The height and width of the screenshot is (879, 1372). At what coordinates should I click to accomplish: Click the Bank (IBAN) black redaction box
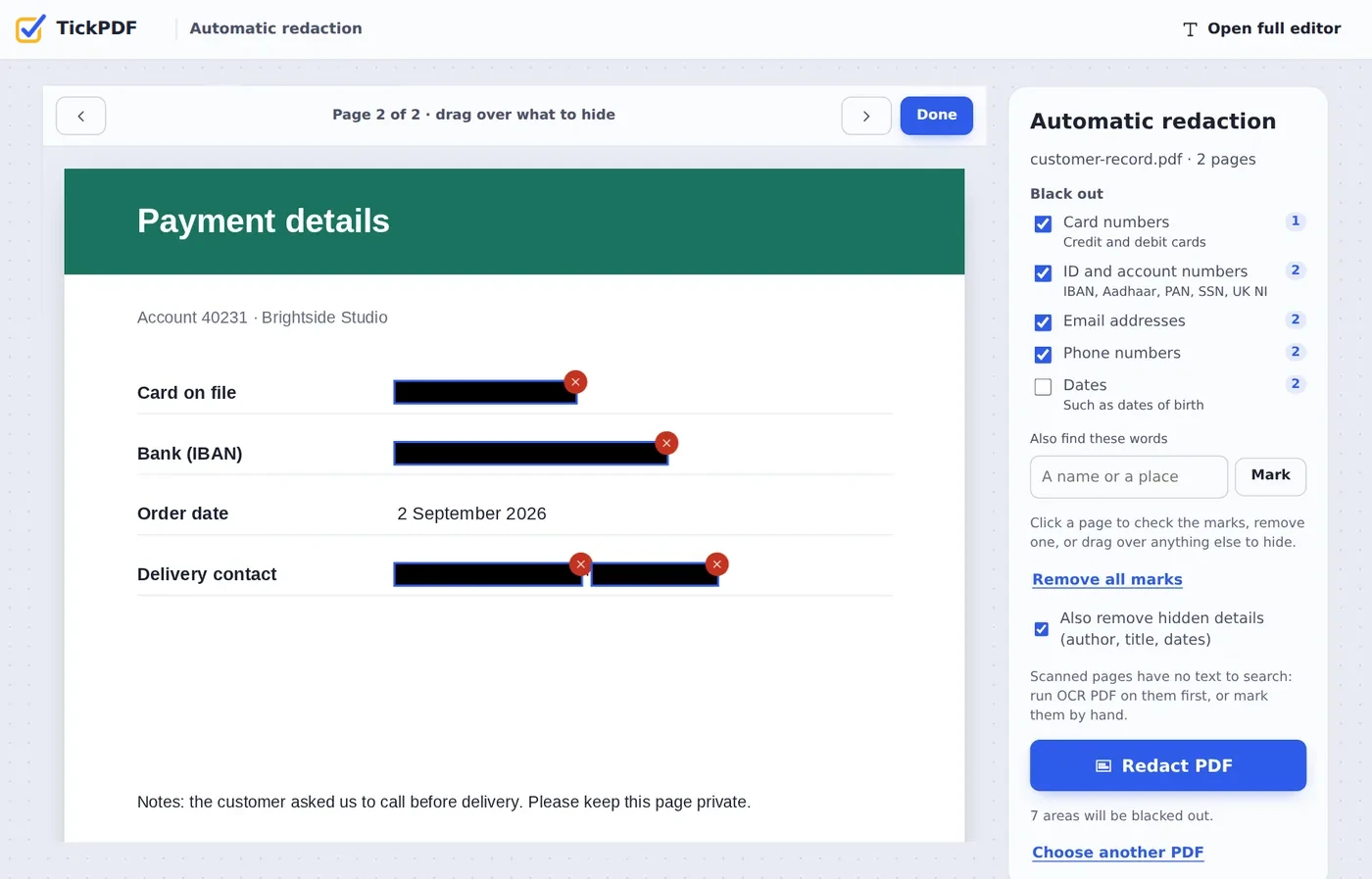click(x=531, y=453)
